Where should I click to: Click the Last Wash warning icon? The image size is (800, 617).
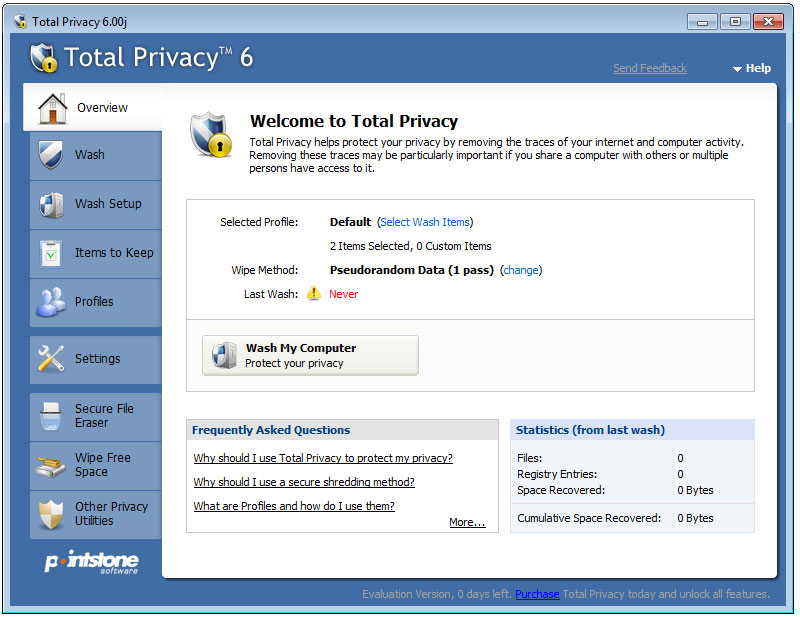click(314, 294)
